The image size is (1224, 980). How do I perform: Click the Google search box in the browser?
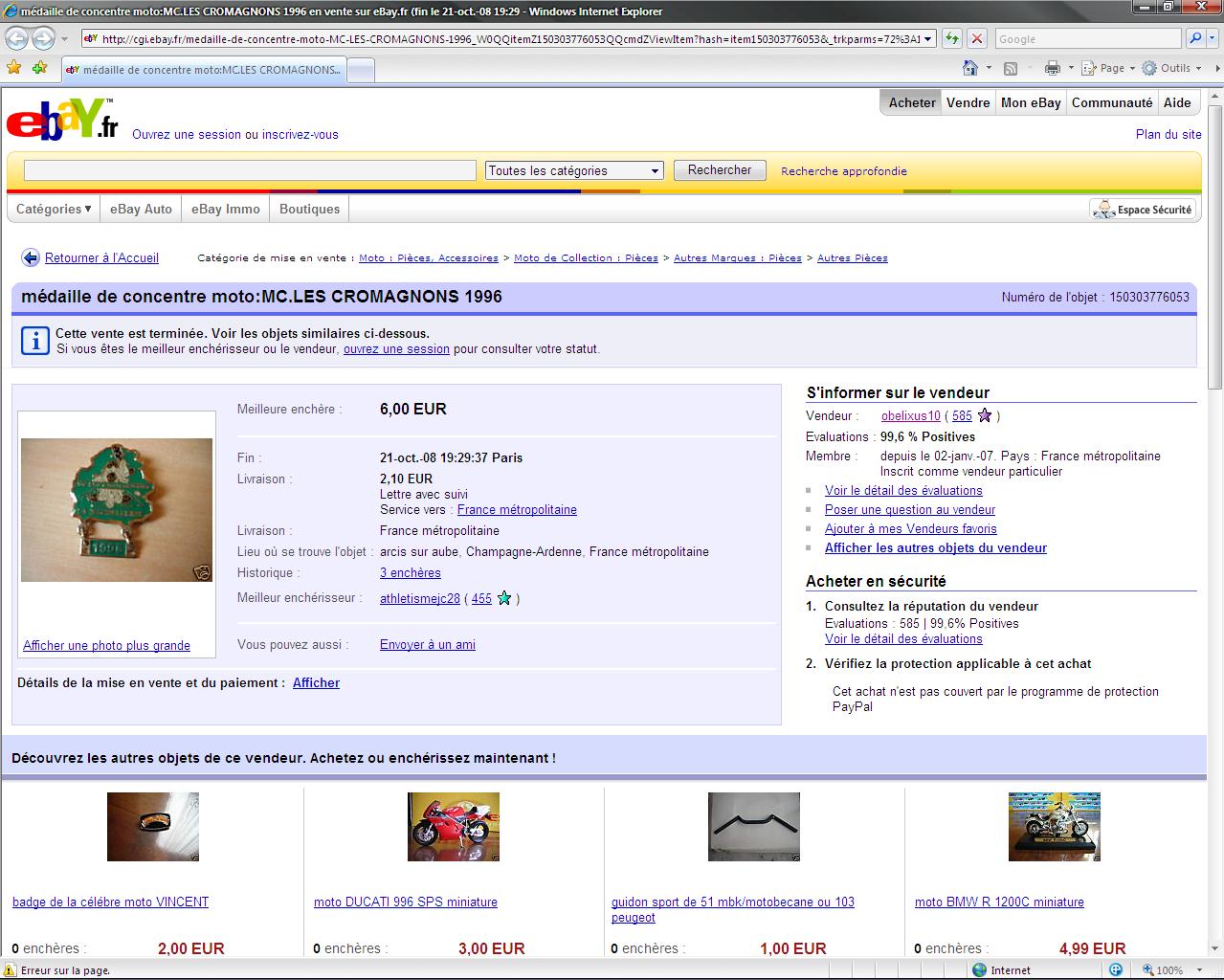[x=1088, y=39]
